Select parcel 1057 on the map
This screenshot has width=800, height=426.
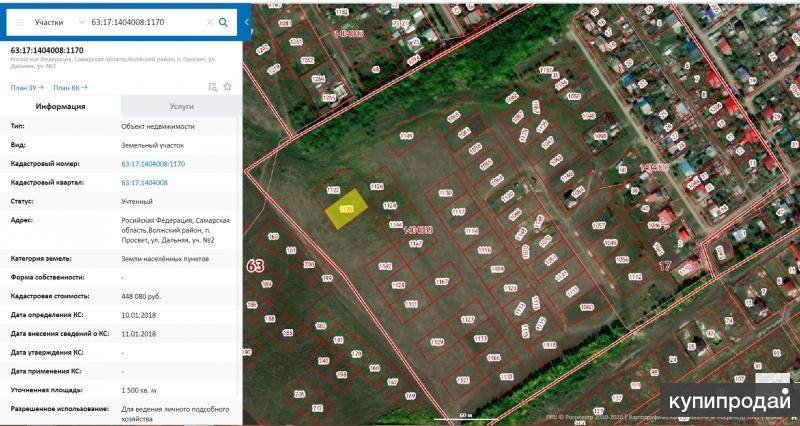pyautogui.click(x=599, y=226)
